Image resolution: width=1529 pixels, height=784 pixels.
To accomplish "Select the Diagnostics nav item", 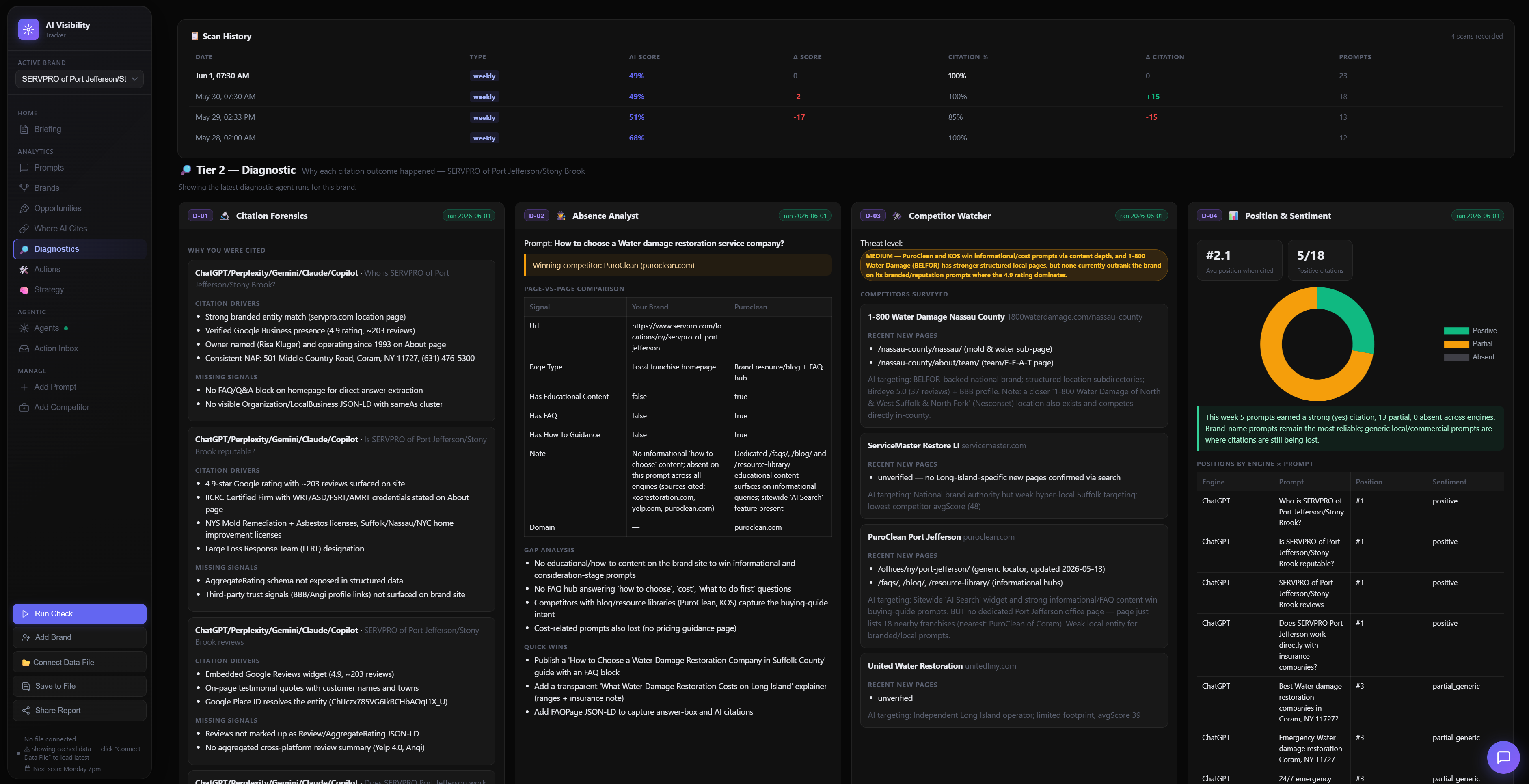I will click(80, 249).
